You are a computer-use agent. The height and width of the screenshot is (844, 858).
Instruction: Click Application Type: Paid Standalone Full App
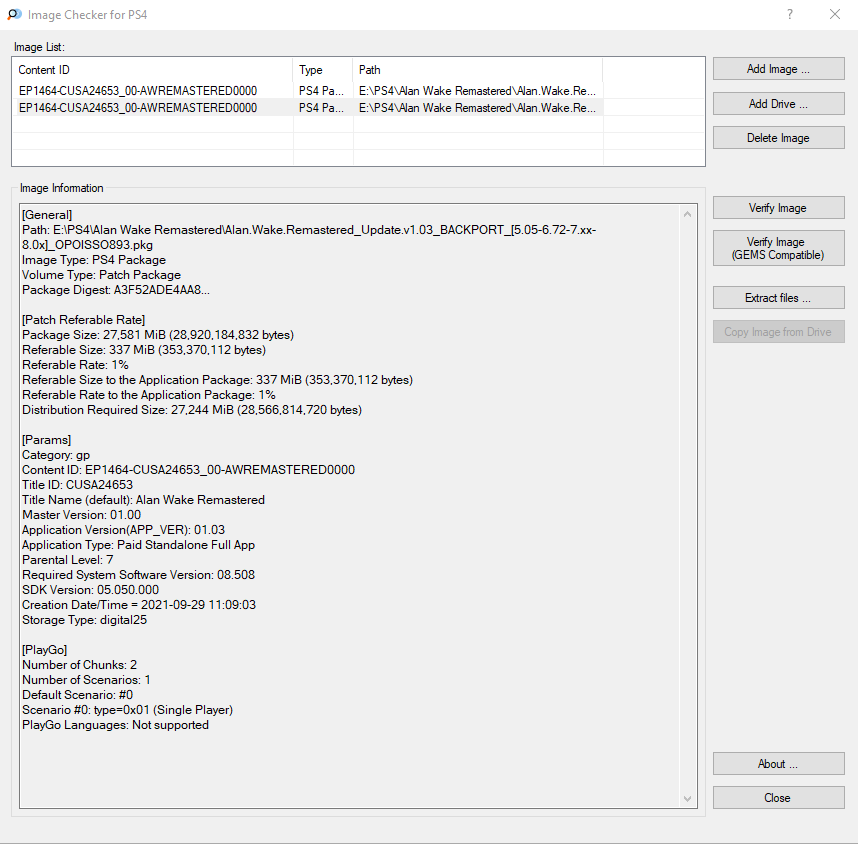(x=138, y=545)
